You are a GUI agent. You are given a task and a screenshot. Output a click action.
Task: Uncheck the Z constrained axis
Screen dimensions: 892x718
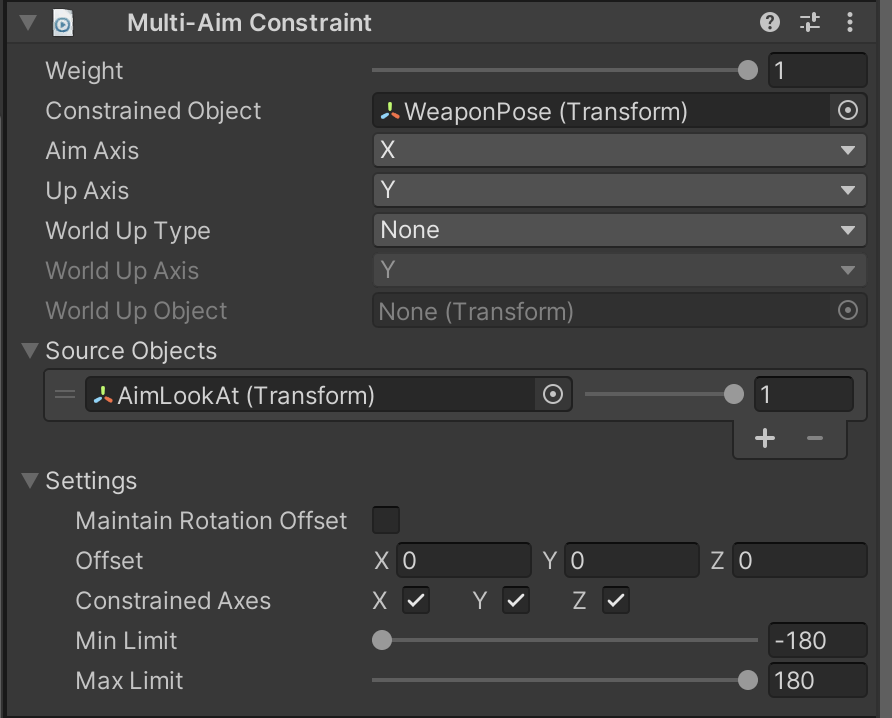(616, 600)
